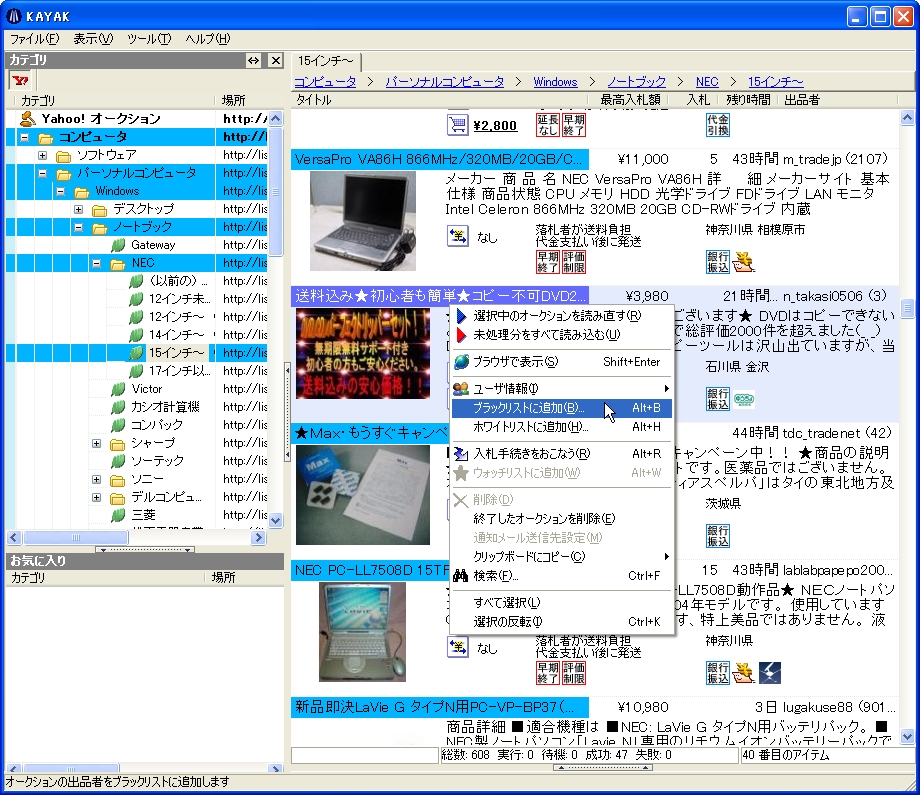
Task: Open the クリップボードにコピー(C) submenu
Action: pyautogui.click(x=562, y=556)
